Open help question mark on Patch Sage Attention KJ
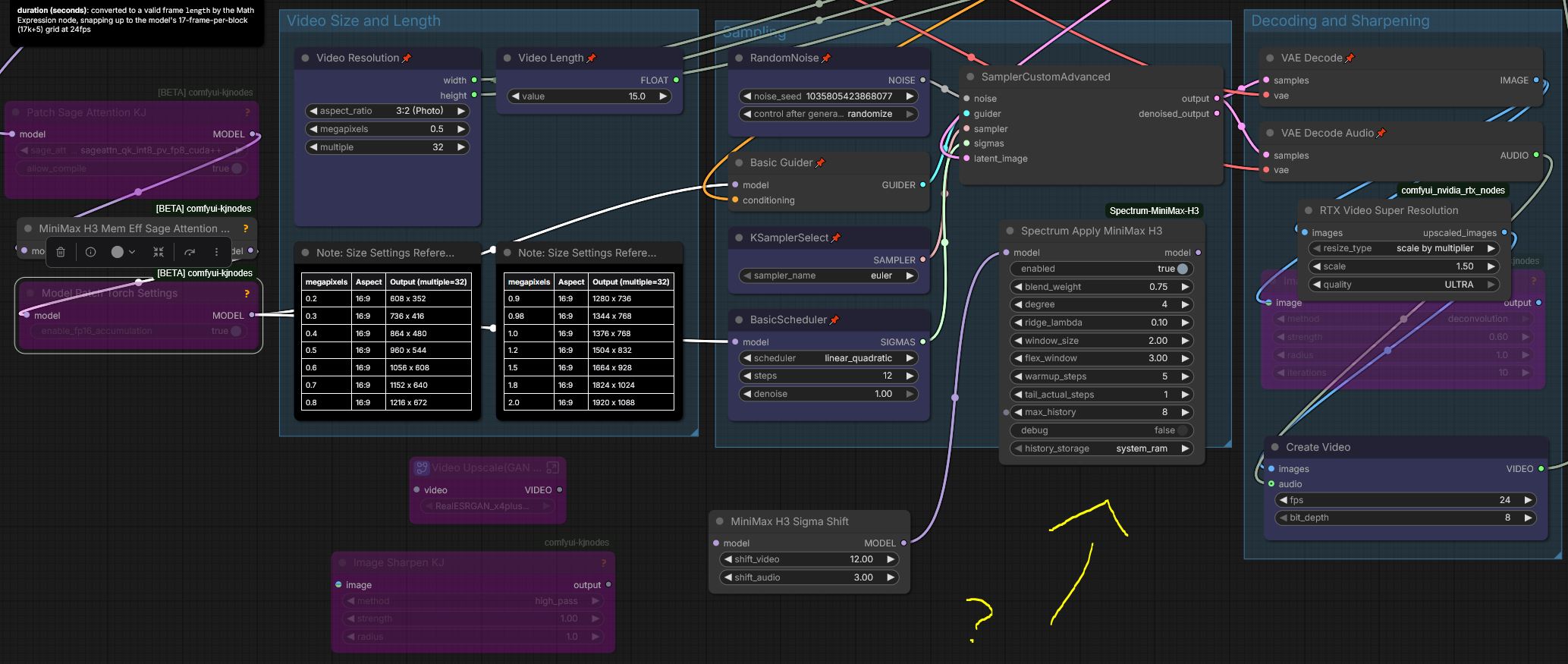This screenshot has height=664, width=1568. (x=247, y=112)
